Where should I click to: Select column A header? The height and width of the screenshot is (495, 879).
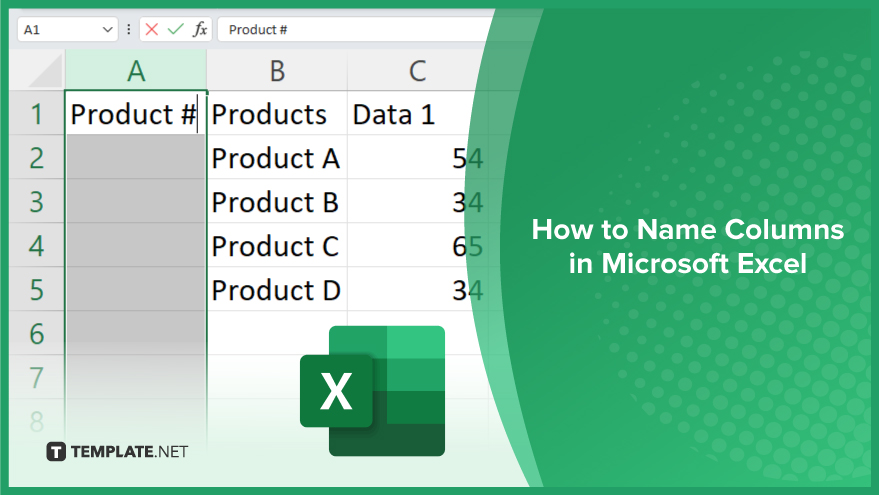coord(136,70)
